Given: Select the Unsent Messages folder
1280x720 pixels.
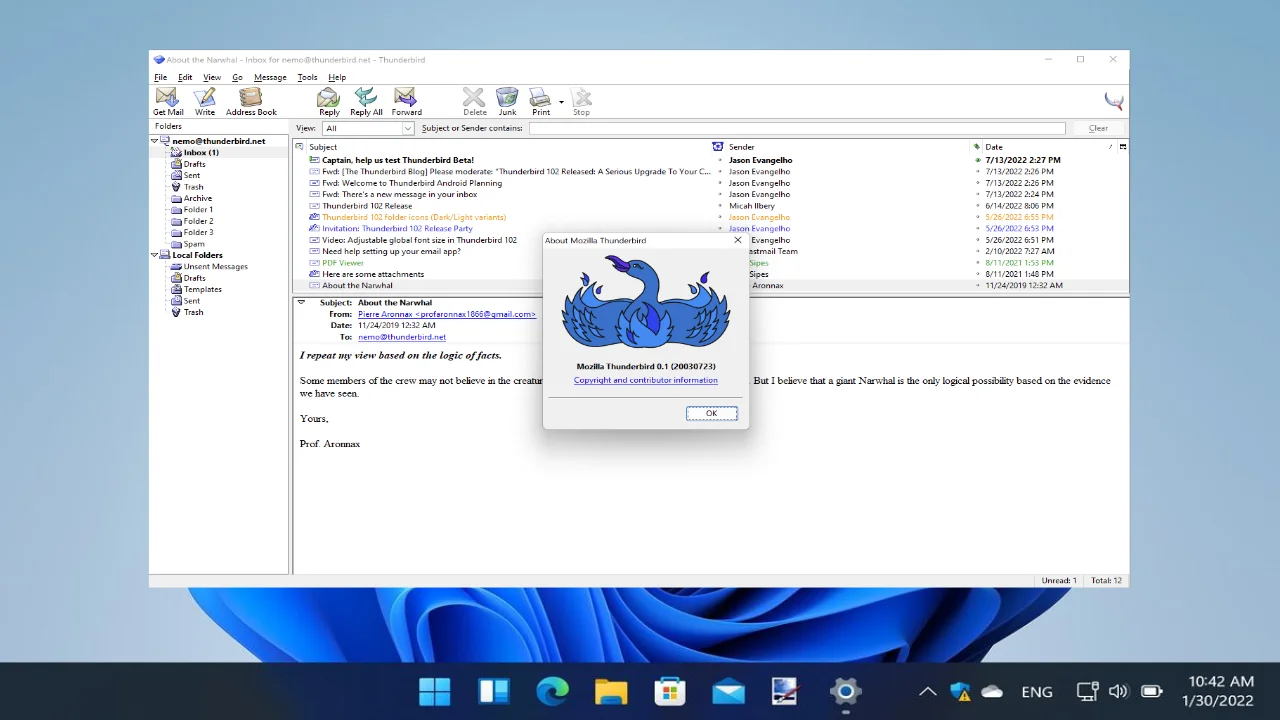Looking at the screenshot, I should pyautogui.click(x=215, y=266).
